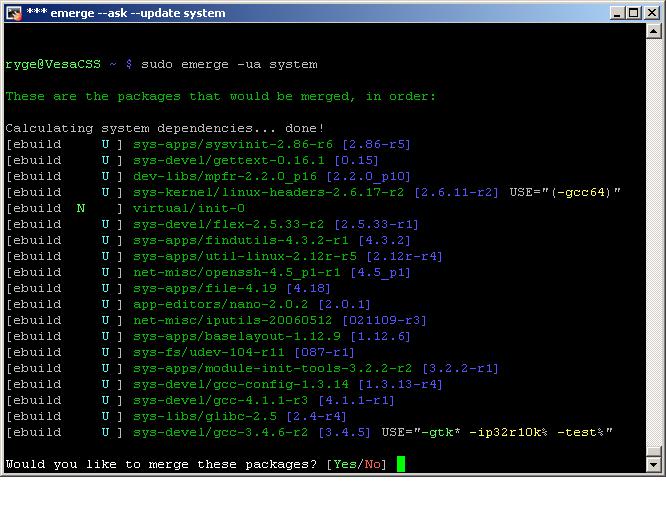The width and height of the screenshot is (666, 512).
Task: Select 'sys-devel/gcc-4.1.1-r3' package name
Action: click(x=220, y=400)
